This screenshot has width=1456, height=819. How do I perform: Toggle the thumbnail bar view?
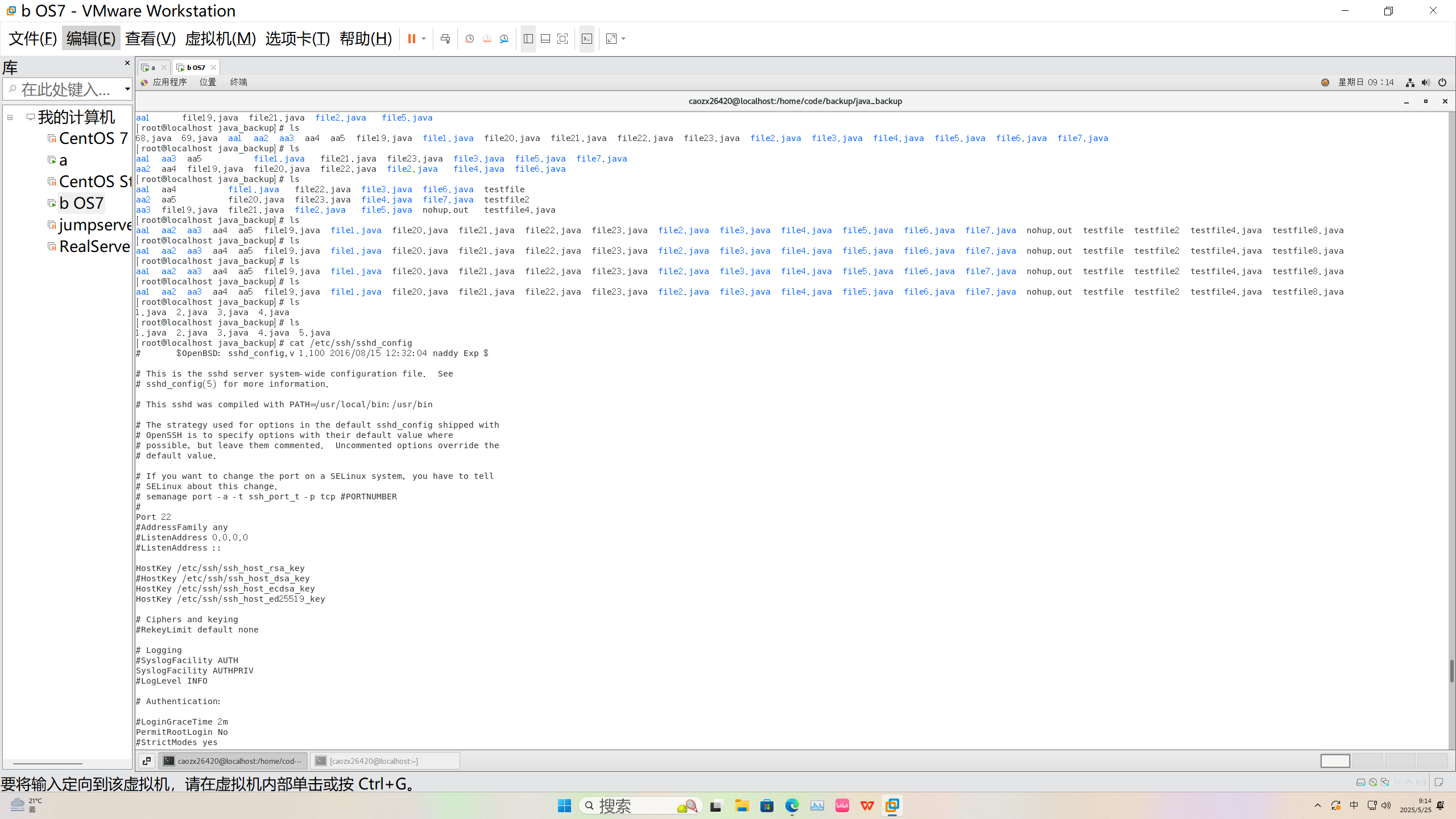click(x=545, y=39)
